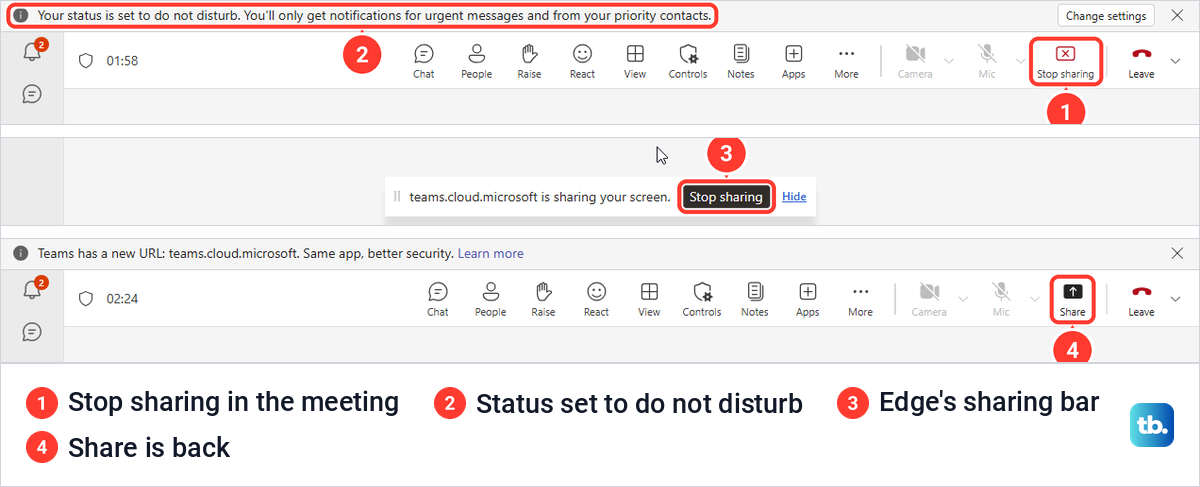
Task: Open React in the 02:24 meeting toolbar
Action: tap(596, 298)
